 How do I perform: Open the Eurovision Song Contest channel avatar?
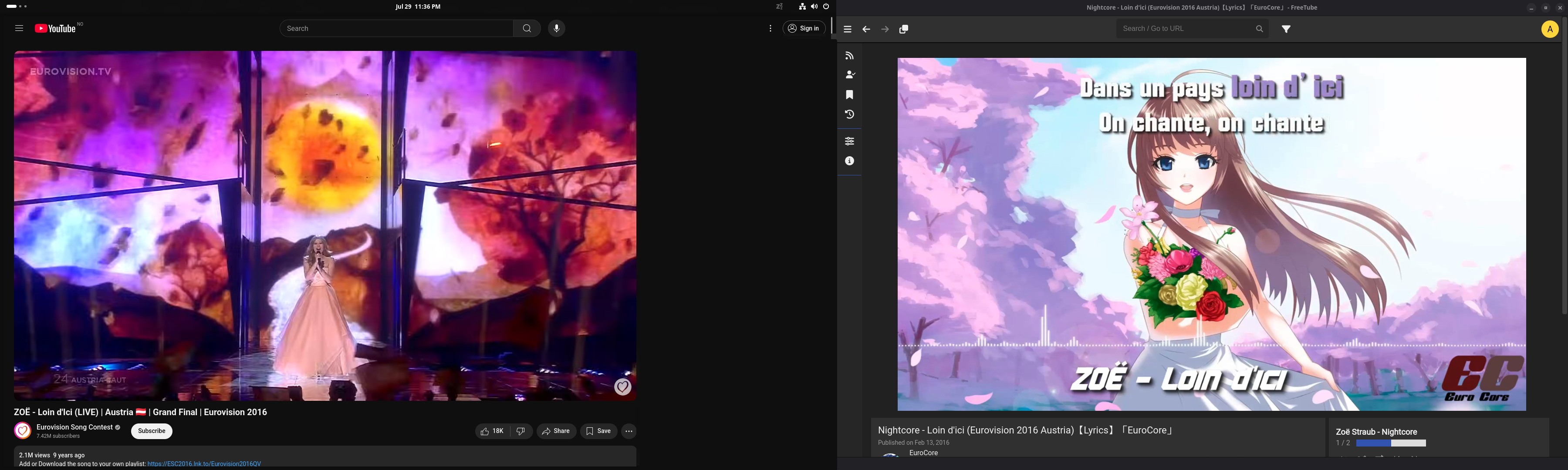(x=23, y=431)
